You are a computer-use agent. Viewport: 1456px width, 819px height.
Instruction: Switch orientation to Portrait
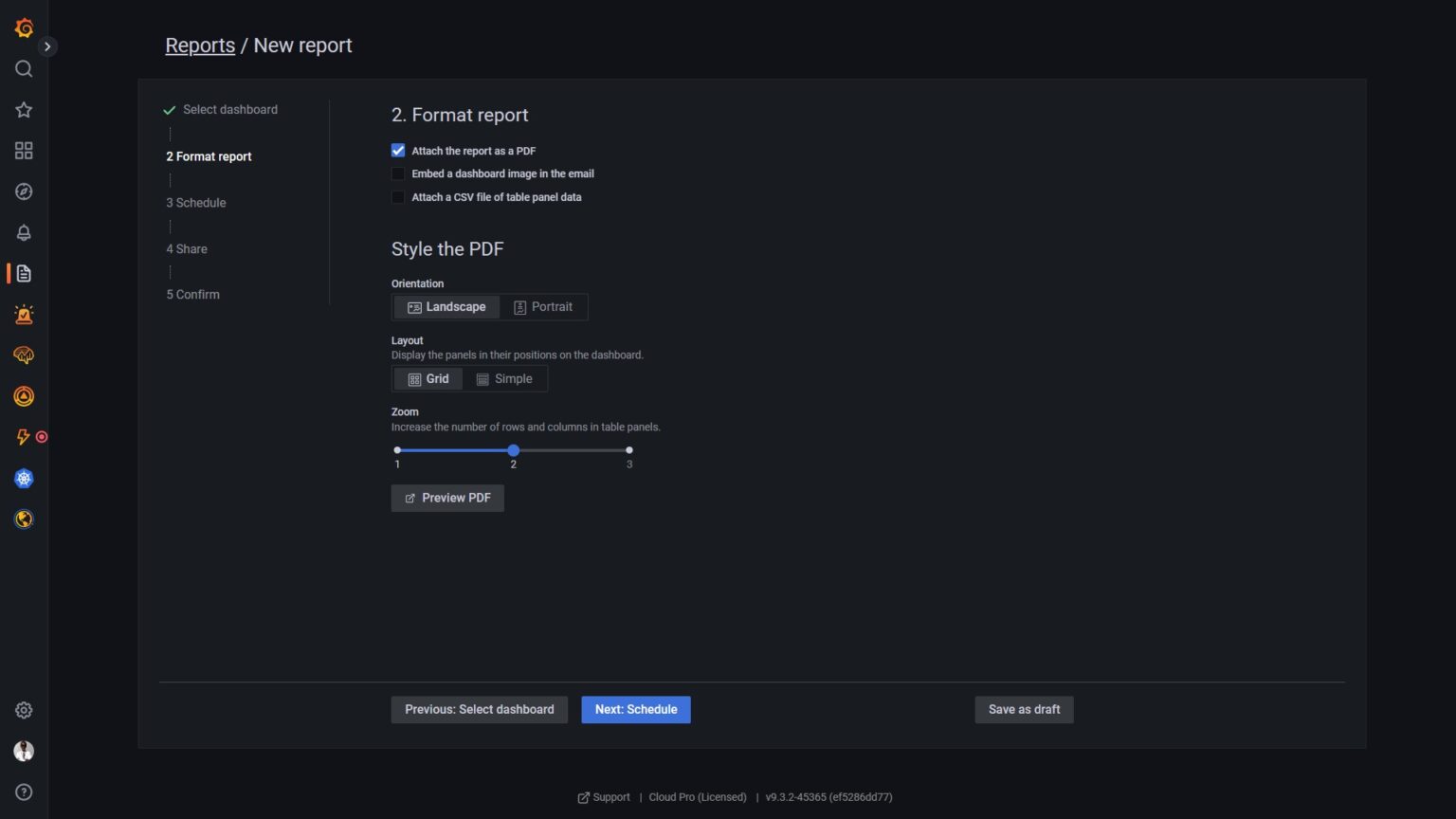(544, 306)
